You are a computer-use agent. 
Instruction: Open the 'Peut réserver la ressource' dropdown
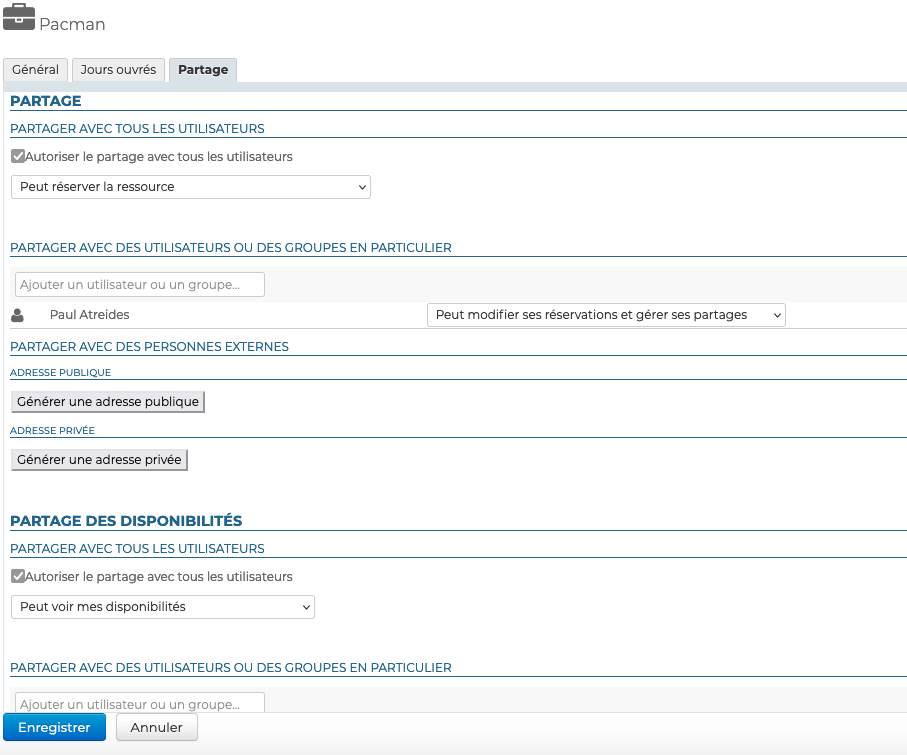click(190, 187)
